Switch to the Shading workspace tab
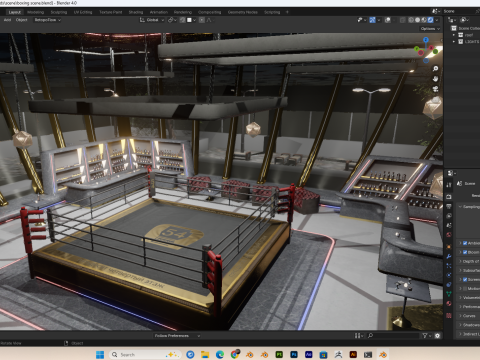The image size is (480, 360). coord(136,12)
